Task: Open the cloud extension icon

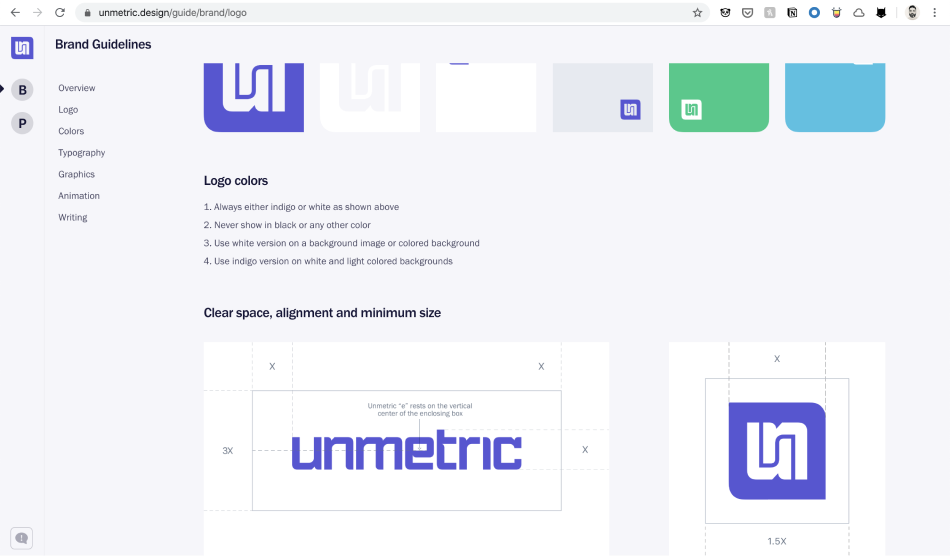Action: click(859, 12)
